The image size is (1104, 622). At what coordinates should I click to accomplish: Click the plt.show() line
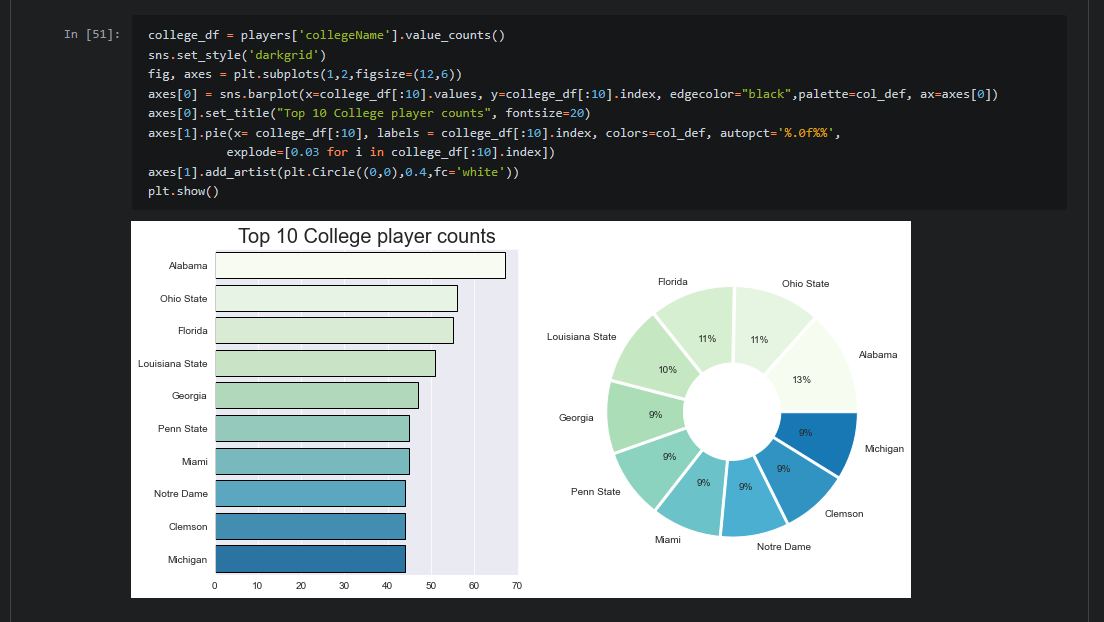pos(184,192)
